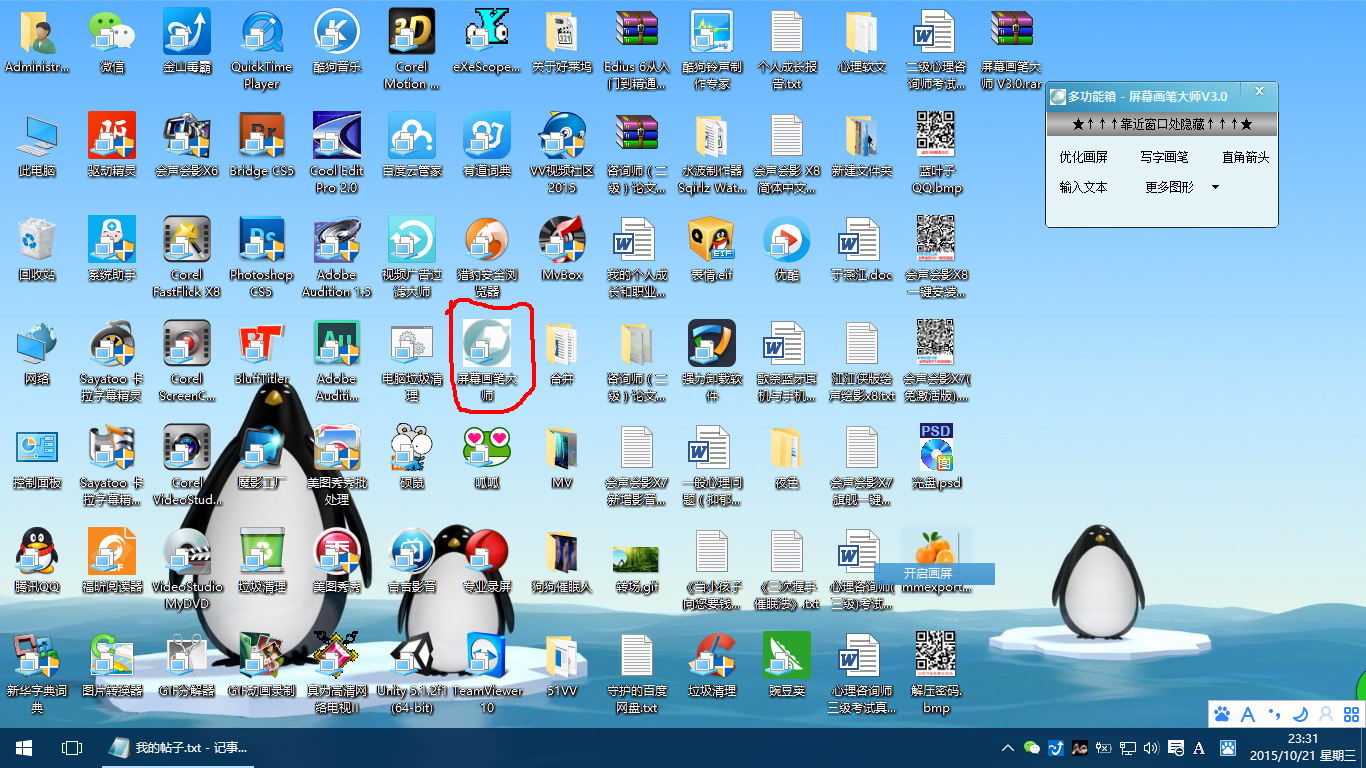Open the 猎豹安全浏览器 shortcut
The width and height of the screenshot is (1366, 768).
click(x=487, y=257)
